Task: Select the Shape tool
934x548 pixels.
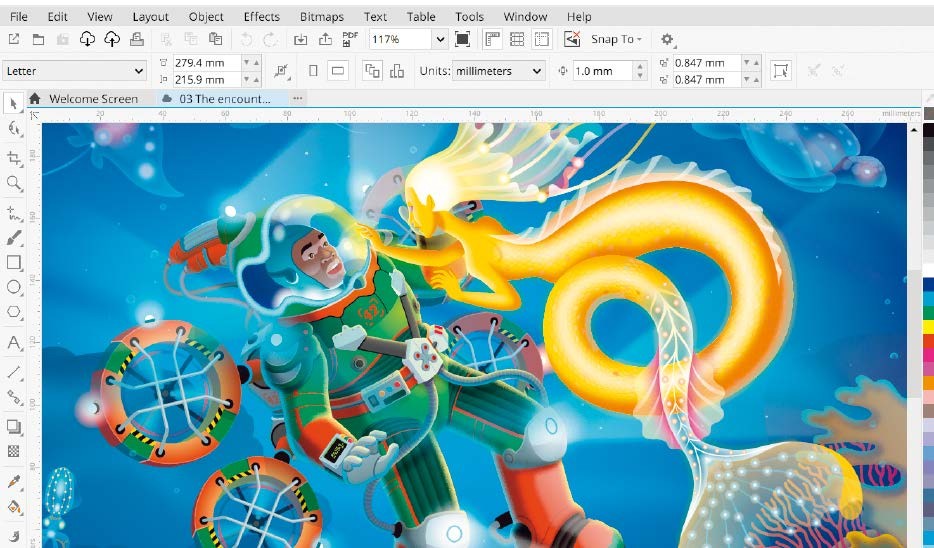Action: (14, 129)
